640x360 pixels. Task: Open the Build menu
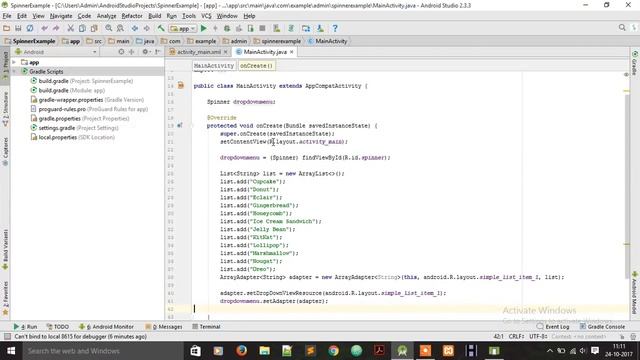click(x=154, y=16)
